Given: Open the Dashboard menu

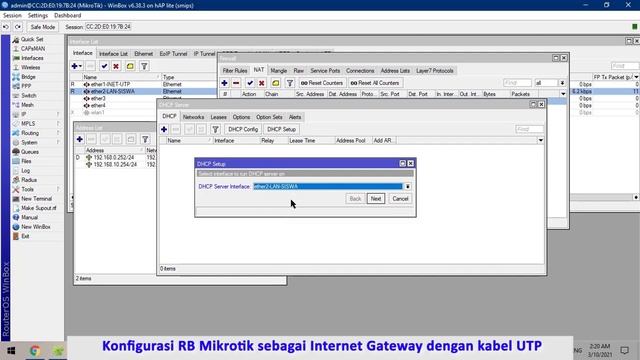Looking at the screenshot, I should [67, 16].
